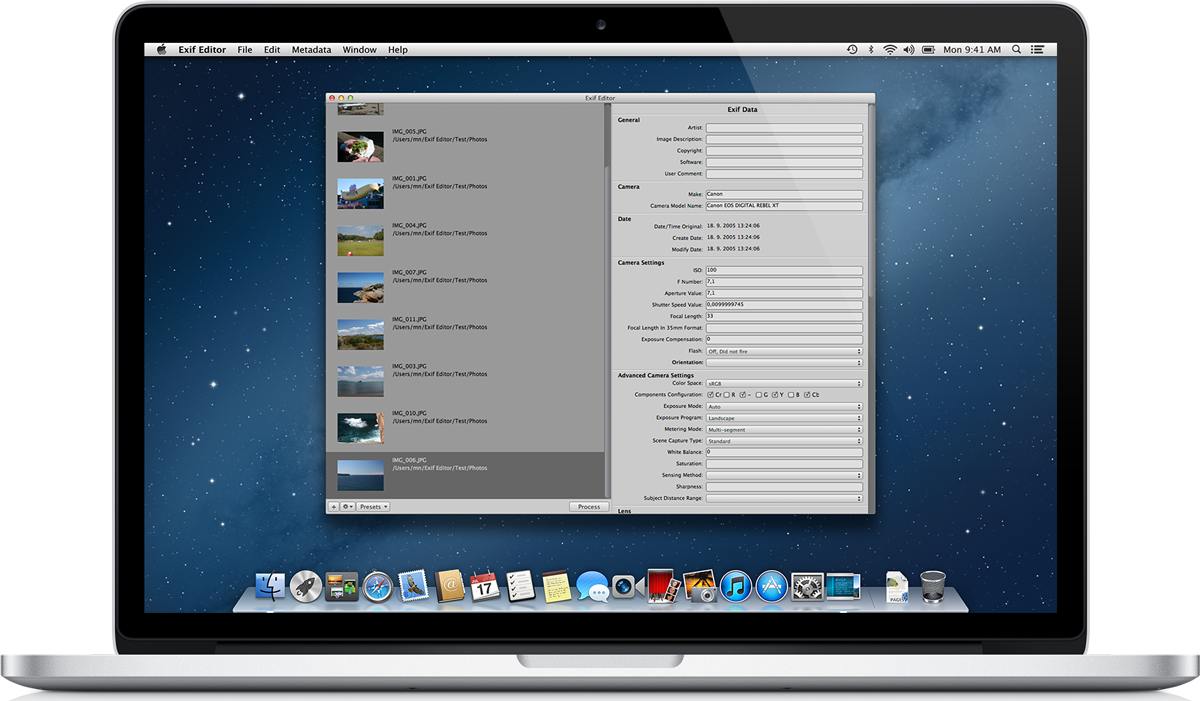Click the Exif Data panel scrollbar
Viewport: 1200px width, 701px height.
point(869,200)
